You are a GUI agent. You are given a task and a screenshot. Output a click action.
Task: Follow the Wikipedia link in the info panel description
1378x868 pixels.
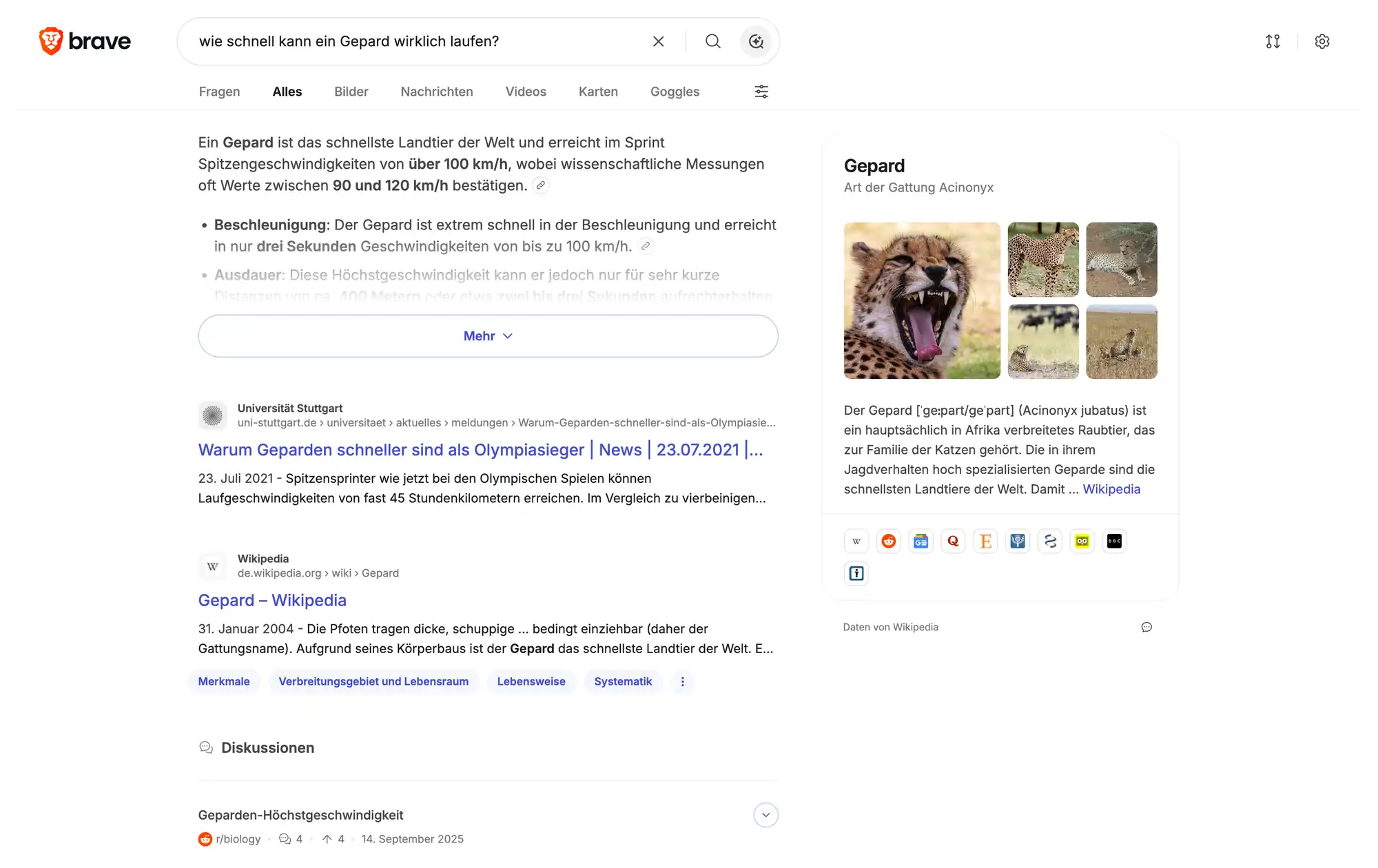point(1111,489)
